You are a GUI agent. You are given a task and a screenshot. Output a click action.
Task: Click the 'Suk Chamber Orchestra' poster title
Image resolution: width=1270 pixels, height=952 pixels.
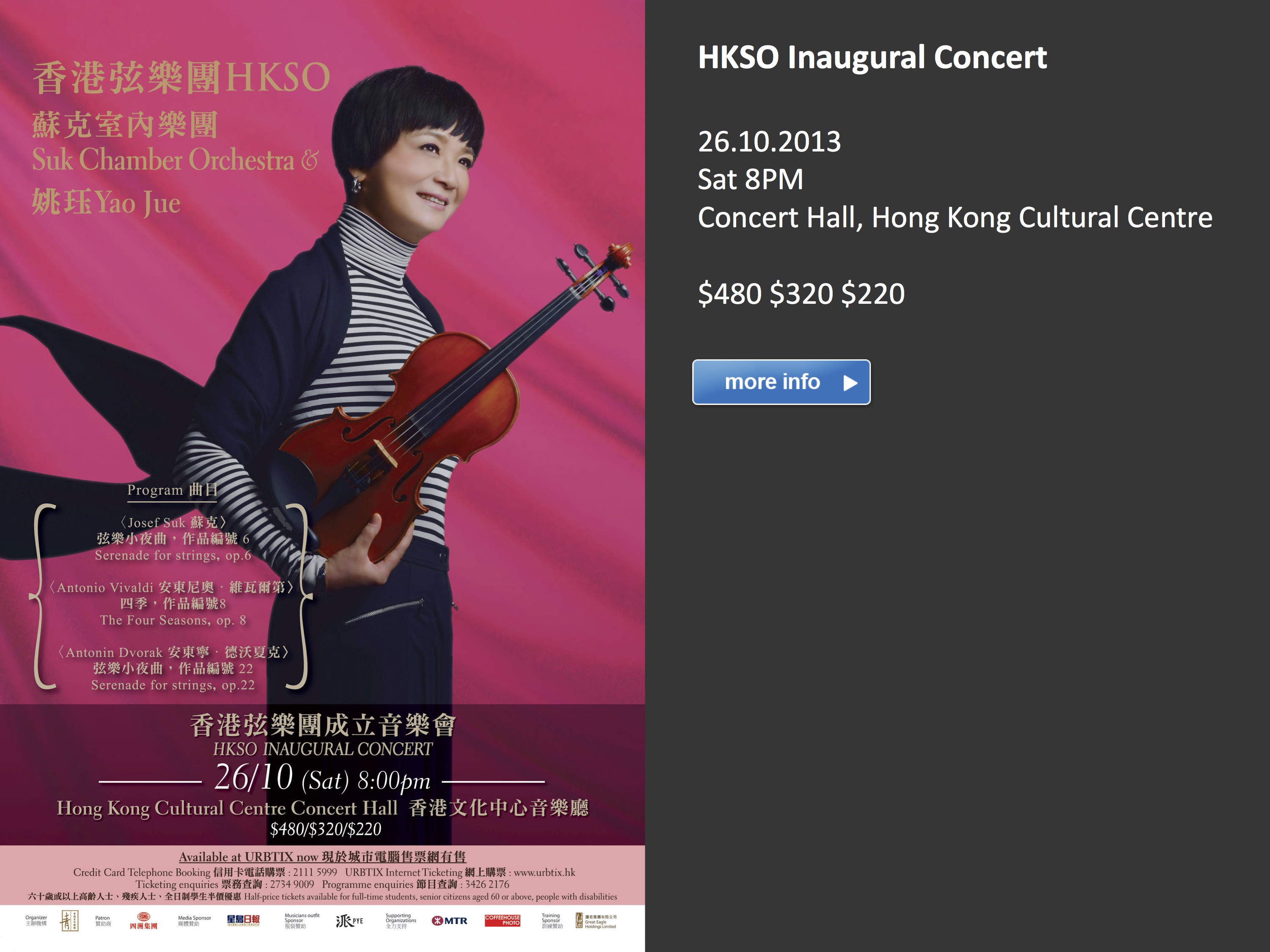pos(163,160)
